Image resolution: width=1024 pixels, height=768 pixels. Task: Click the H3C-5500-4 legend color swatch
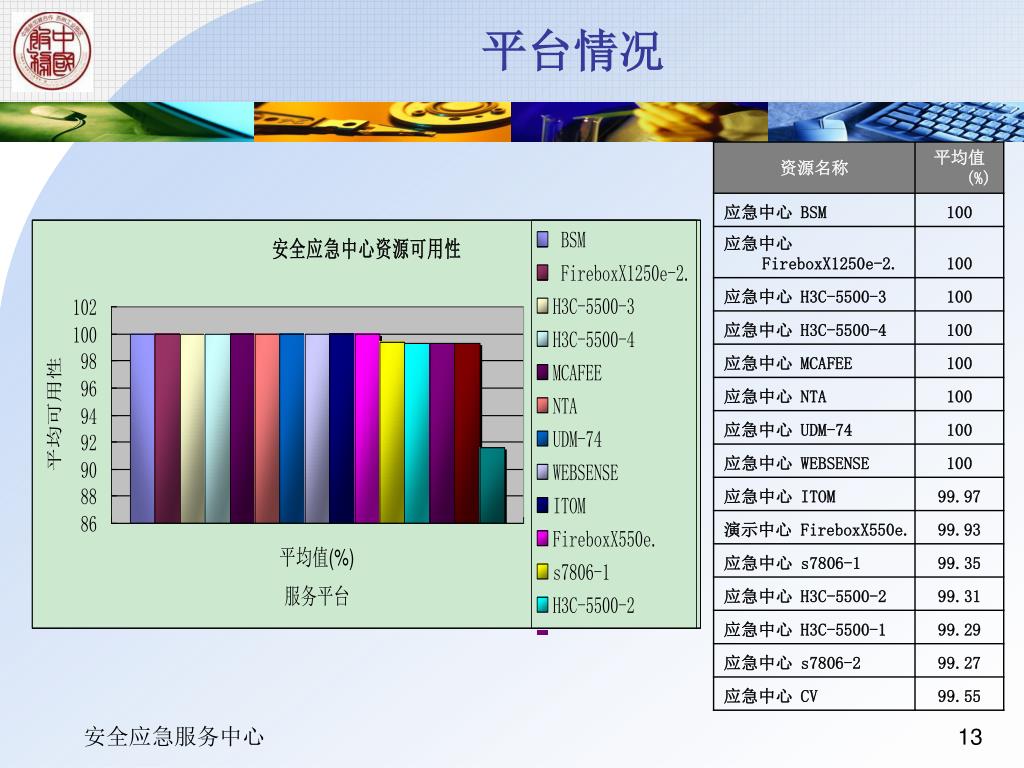pos(543,340)
